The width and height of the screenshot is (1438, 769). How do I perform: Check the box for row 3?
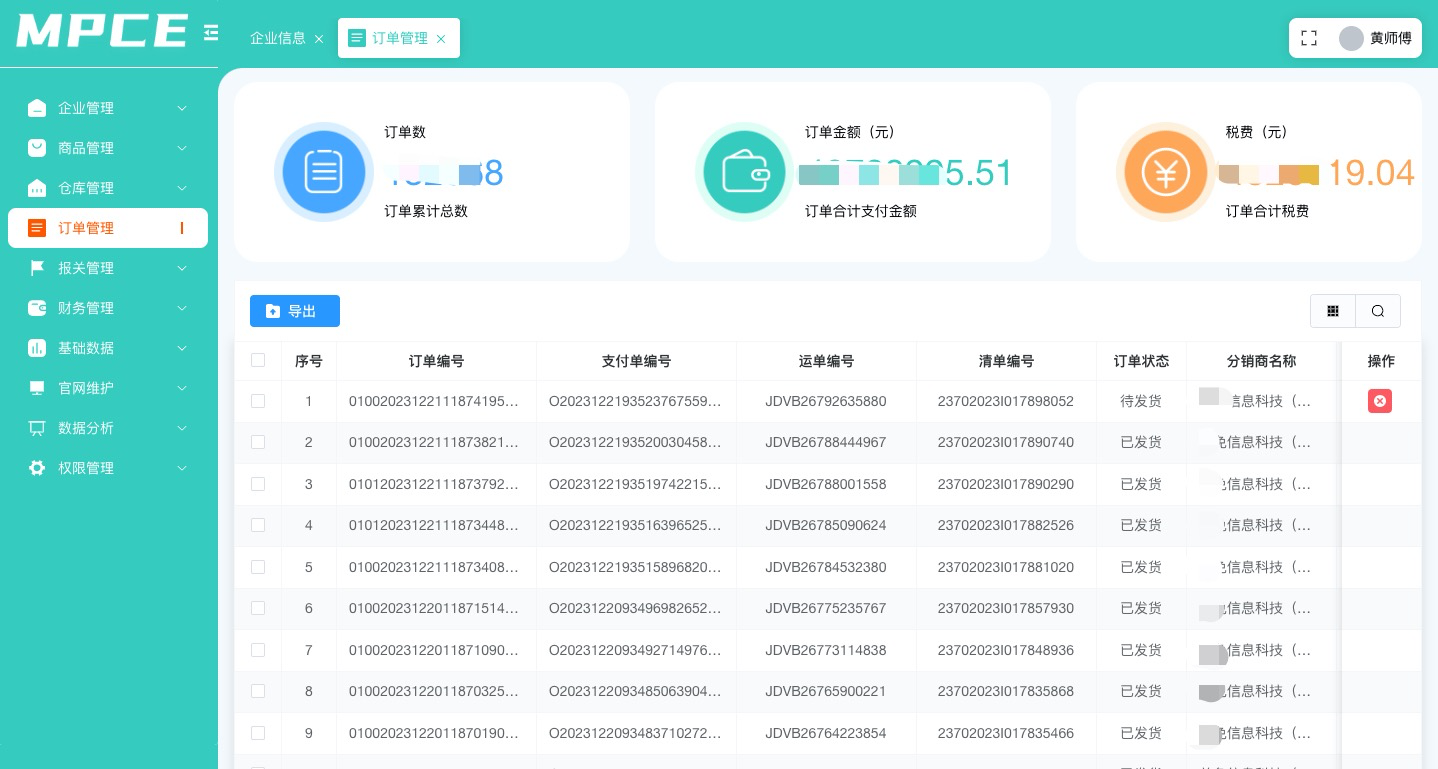258,484
